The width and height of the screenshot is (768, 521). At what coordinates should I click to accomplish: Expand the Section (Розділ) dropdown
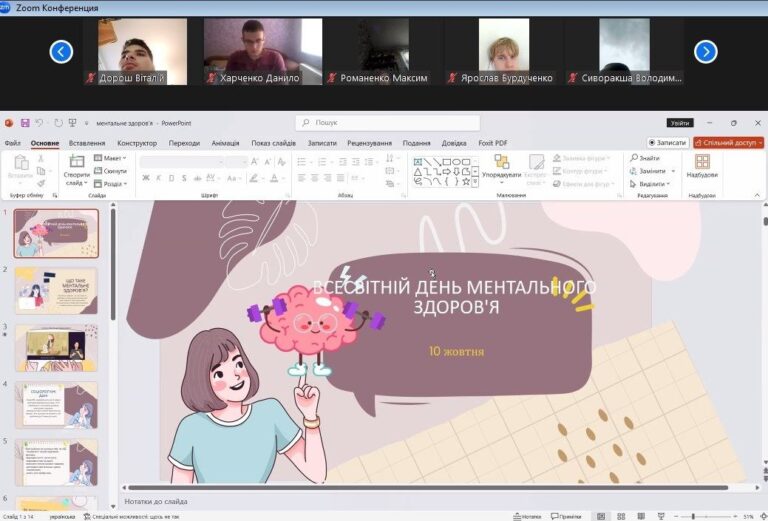point(110,184)
